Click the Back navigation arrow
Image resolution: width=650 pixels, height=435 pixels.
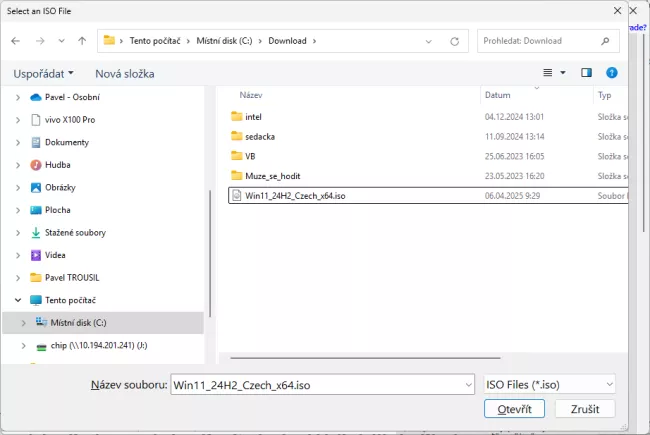[x=16, y=41]
